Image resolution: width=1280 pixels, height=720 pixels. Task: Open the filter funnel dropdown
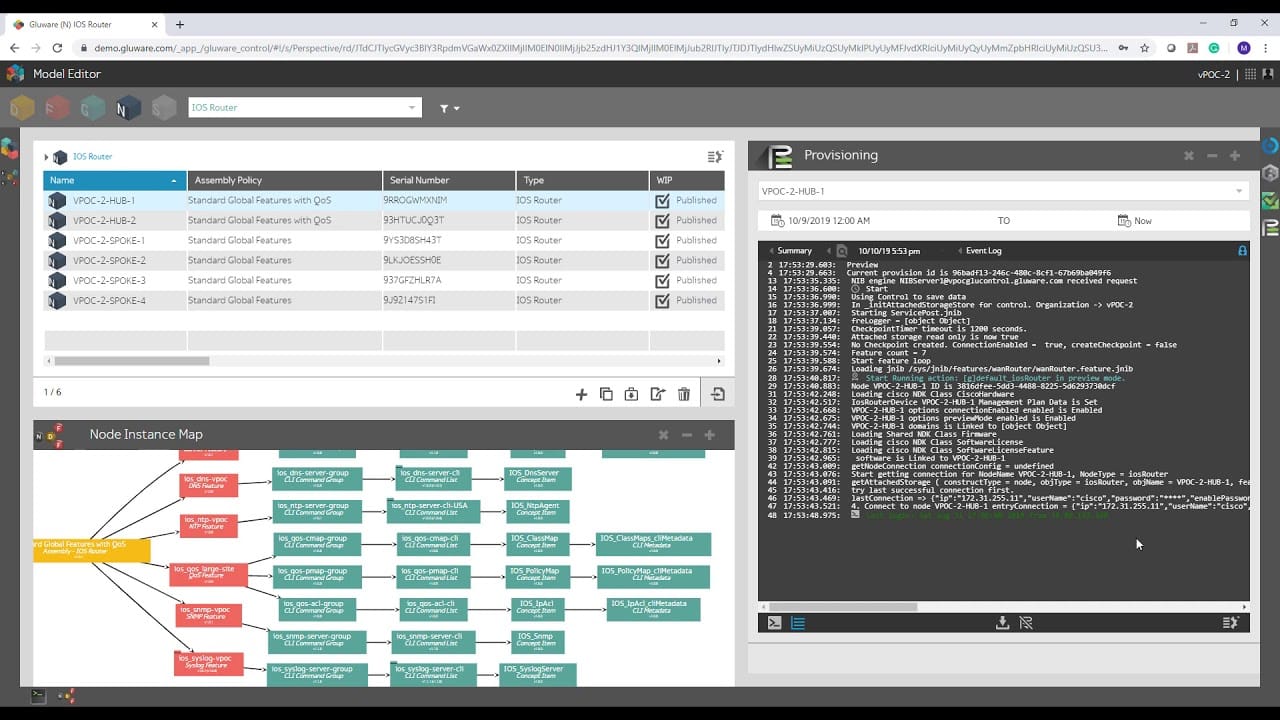(x=449, y=108)
